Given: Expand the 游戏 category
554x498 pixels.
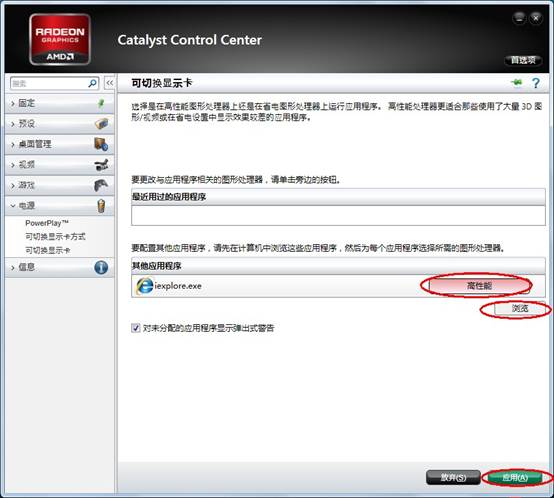Looking at the screenshot, I should click(59, 185).
